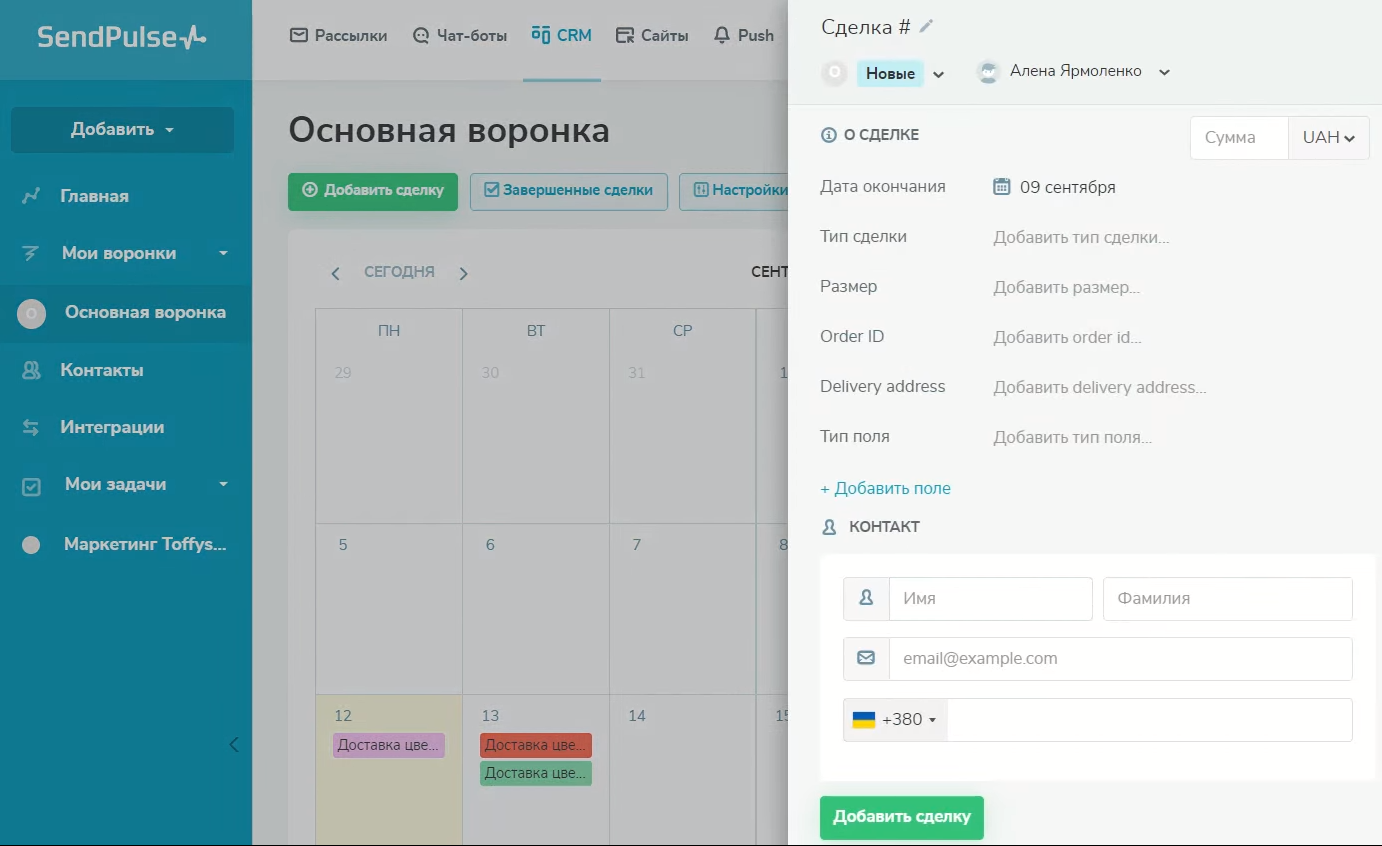Viewport: 1382px width, 846px height.
Task: Open the red Доставка цве... deal on day 13
Action: coord(536,745)
